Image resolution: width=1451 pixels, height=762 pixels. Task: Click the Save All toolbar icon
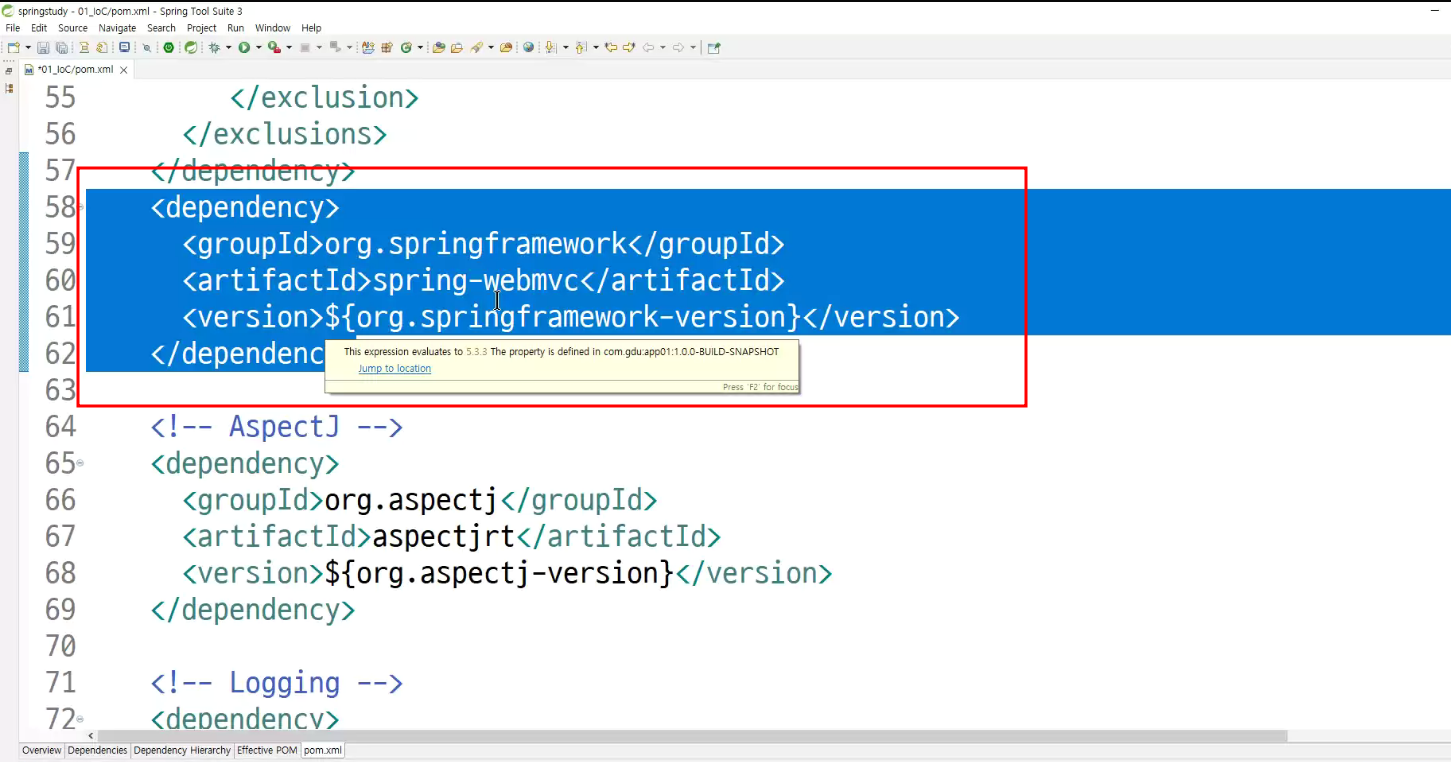click(61, 47)
